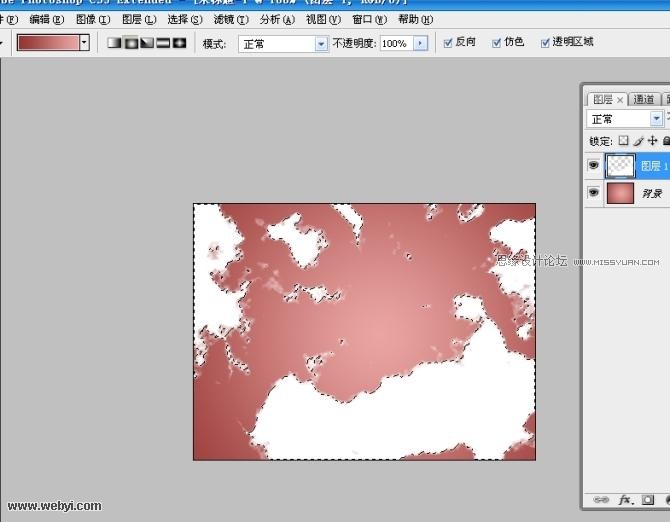
Task: Switch to the 通道 panel tab
Action: pos(644,100)
